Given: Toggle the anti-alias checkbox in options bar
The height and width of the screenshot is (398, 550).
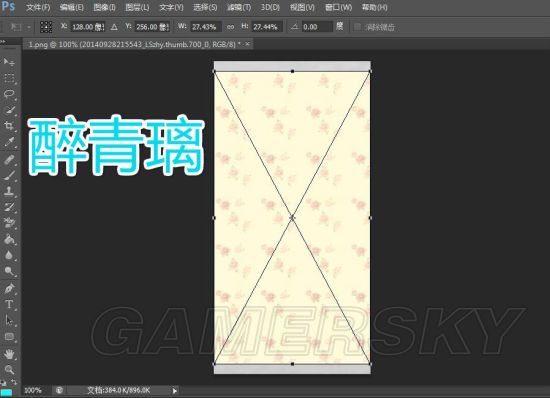Looking at the screenshot, I should tap(357, 27).
